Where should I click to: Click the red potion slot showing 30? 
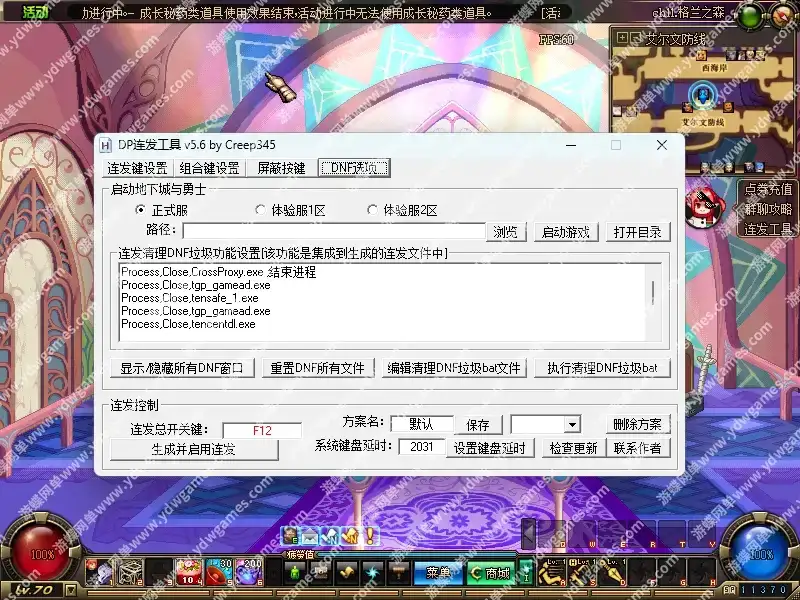coord(219,572)
